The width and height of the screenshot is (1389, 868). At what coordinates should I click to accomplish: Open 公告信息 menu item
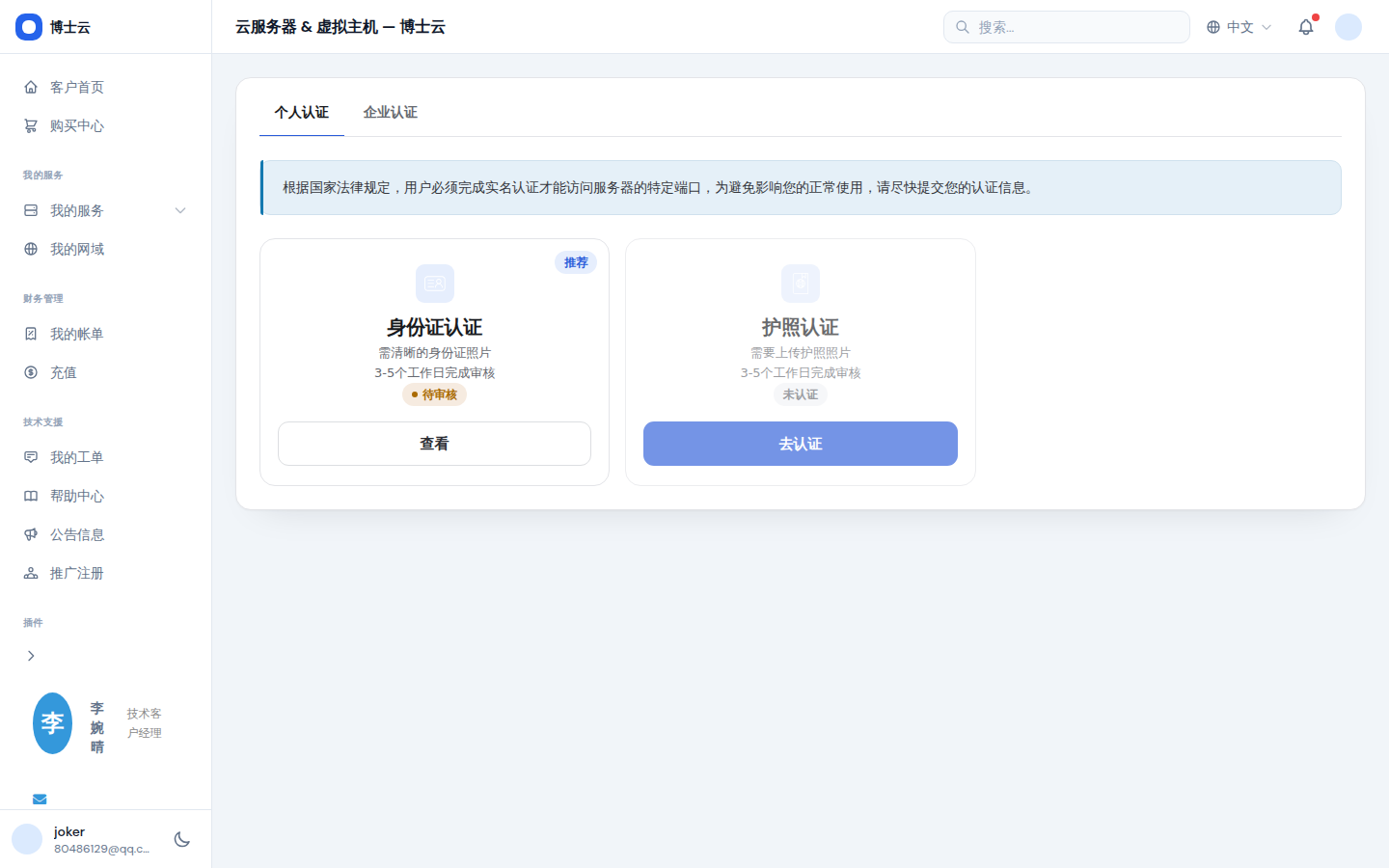click(106, 534)
